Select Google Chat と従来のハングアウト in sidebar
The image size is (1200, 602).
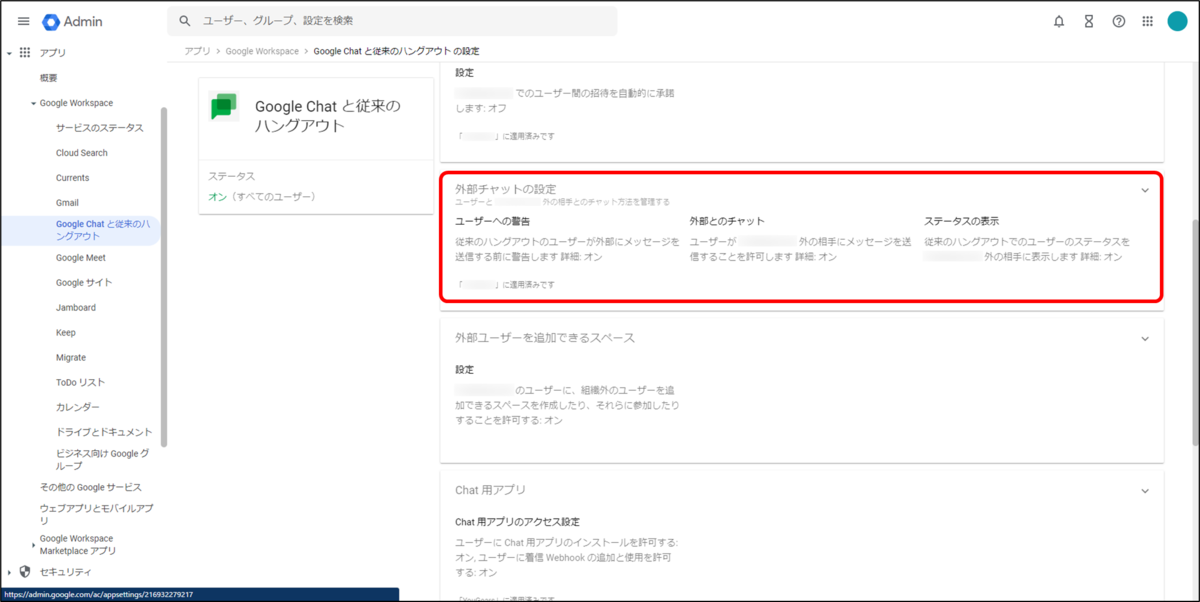[80, 230]
